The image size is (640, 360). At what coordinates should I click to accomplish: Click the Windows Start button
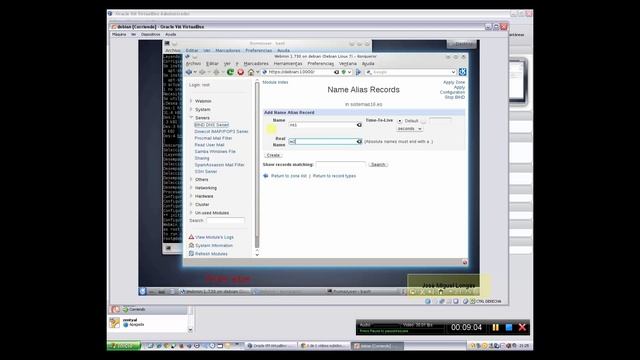[124, 346]
